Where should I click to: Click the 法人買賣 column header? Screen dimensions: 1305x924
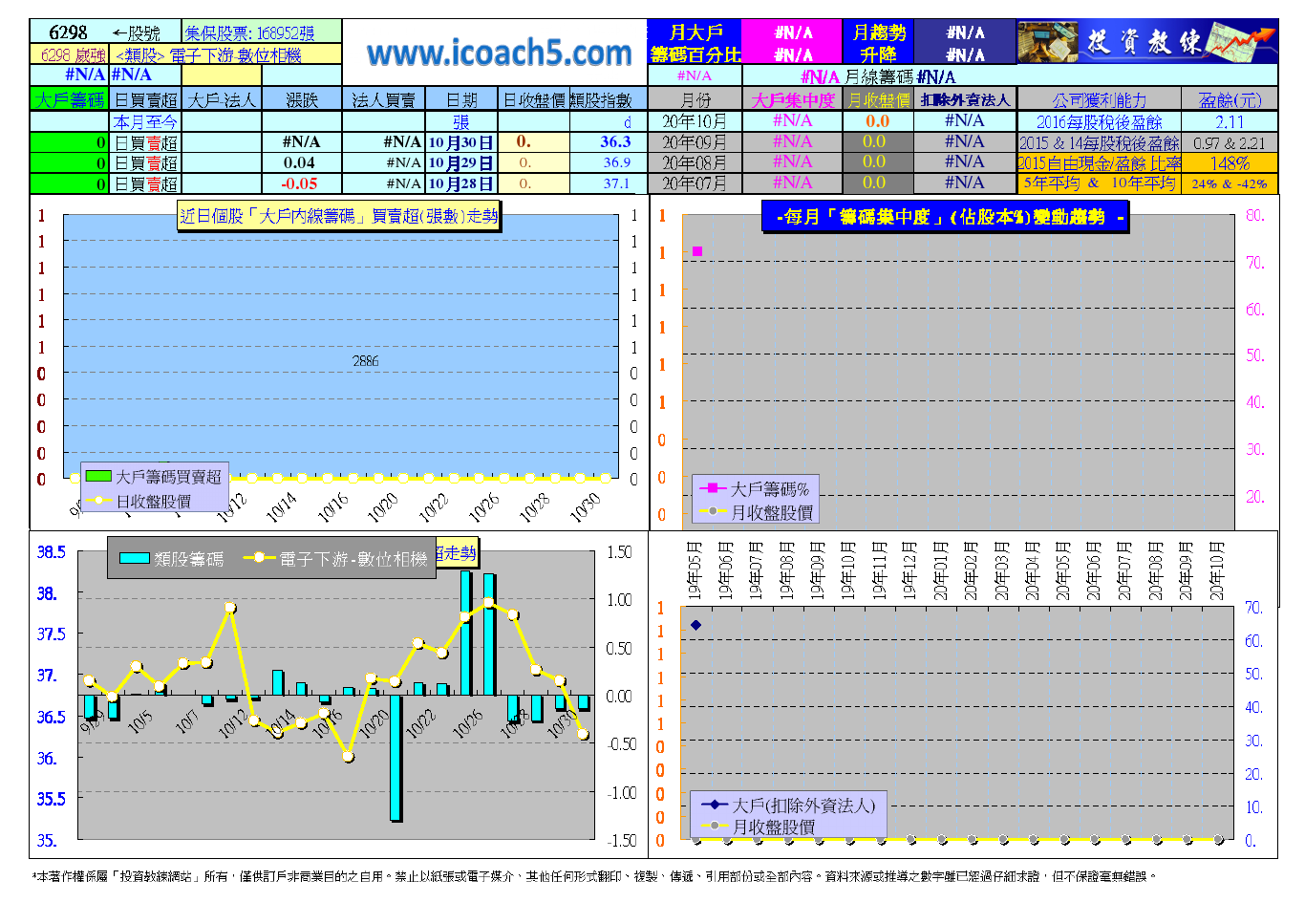pyautogui.click(x=383, y=99)
